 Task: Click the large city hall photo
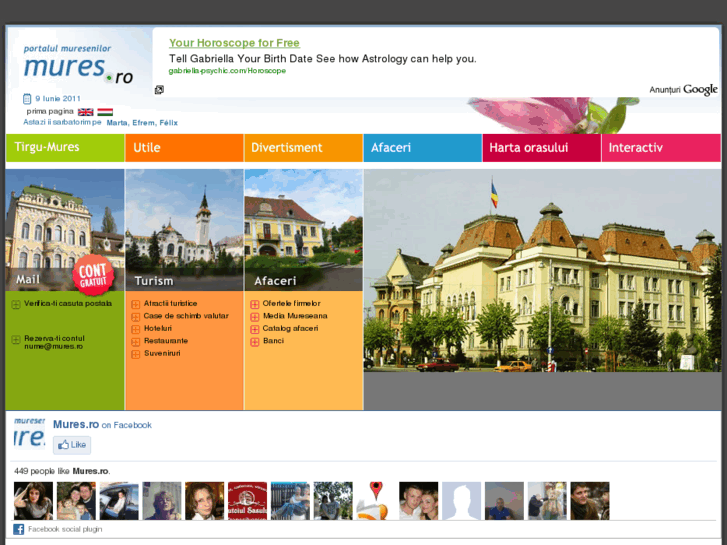coord(542,270)
